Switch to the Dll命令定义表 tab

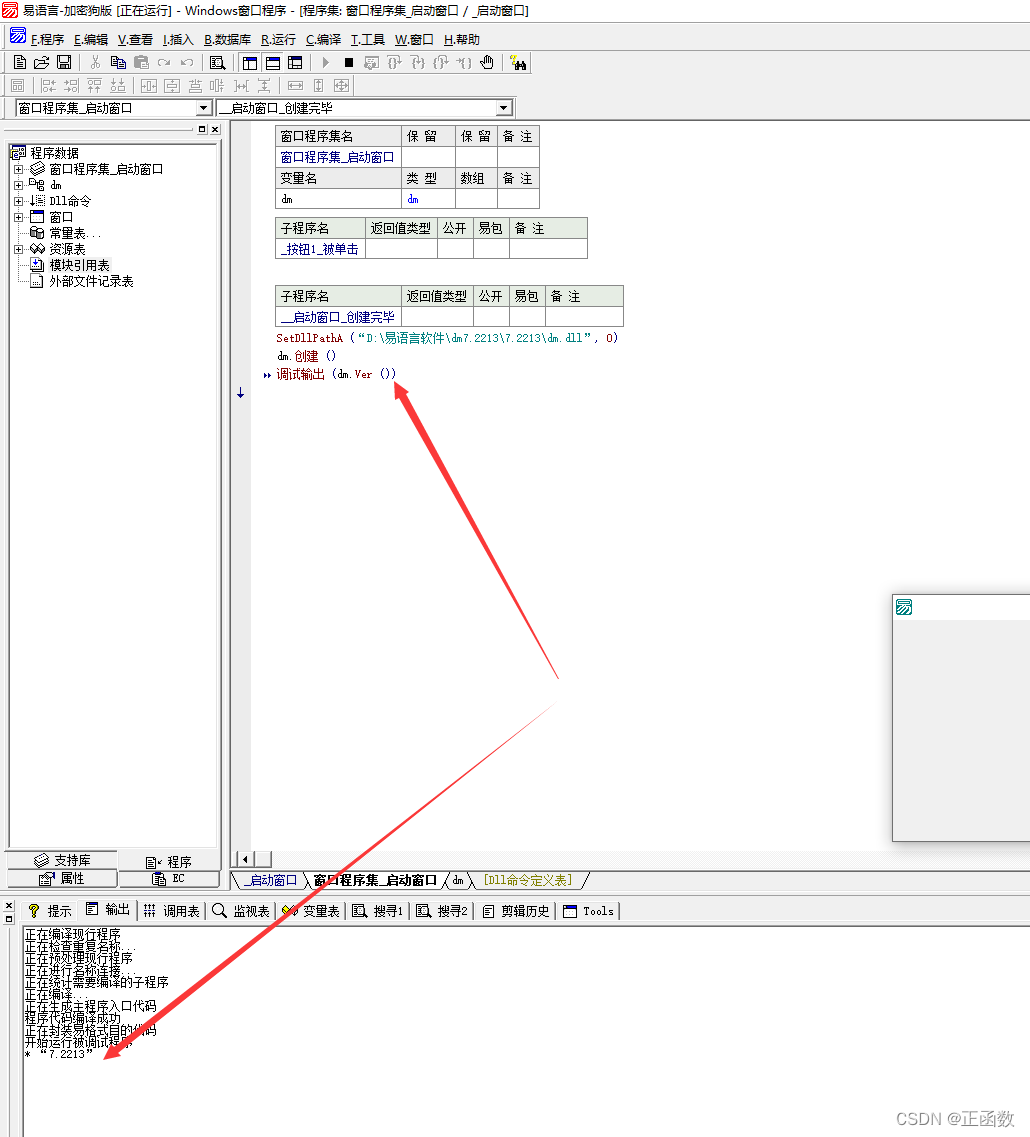pos(528,880)
